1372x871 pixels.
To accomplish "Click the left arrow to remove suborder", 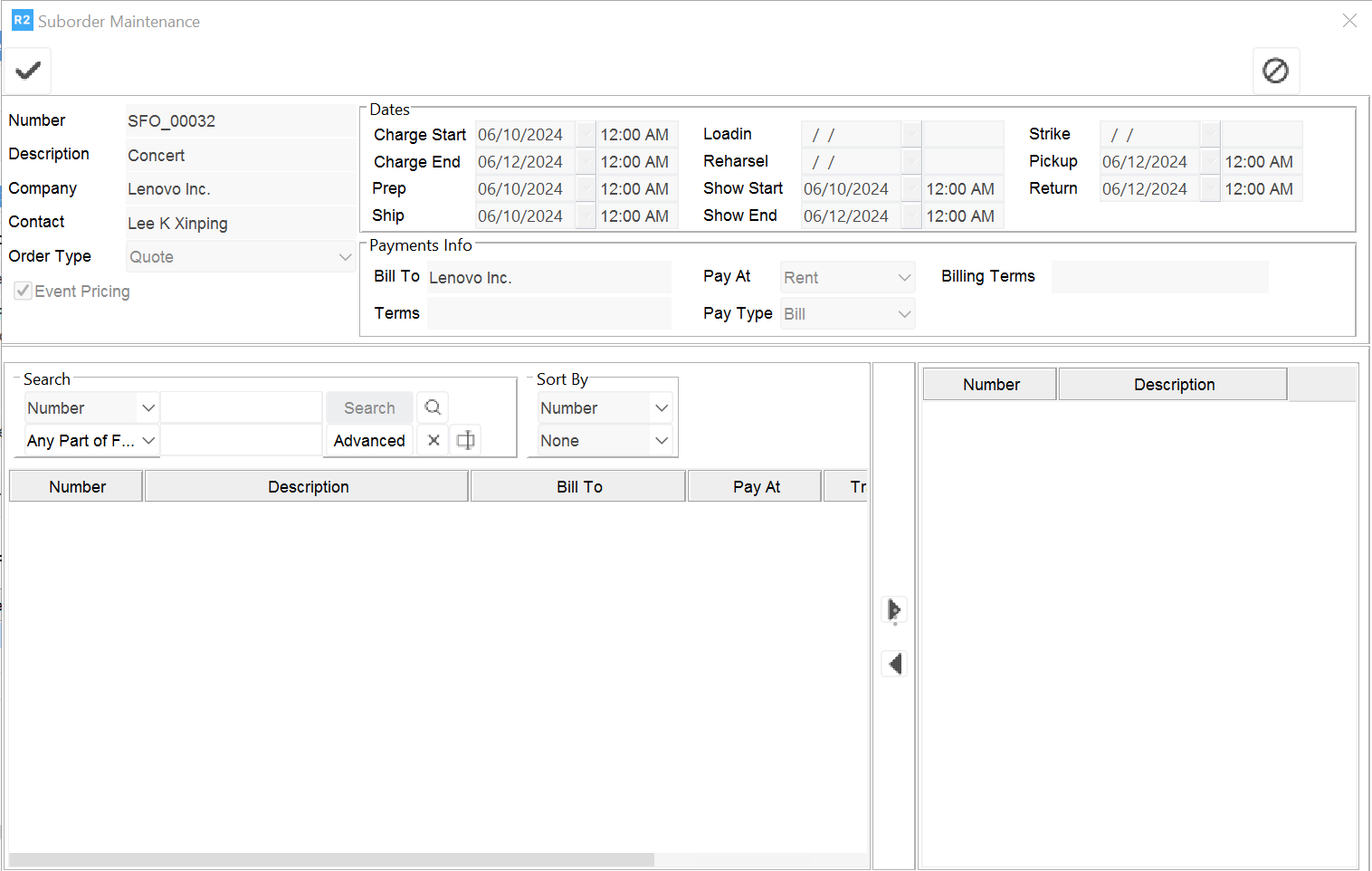I will [x=894, y=664].
